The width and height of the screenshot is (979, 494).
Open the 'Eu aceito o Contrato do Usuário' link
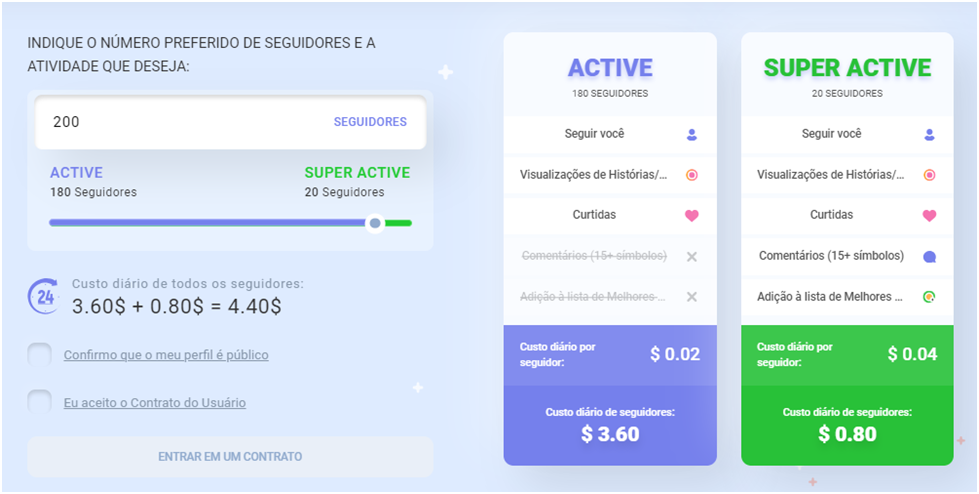pyautogui.click(x=155, y=403)
